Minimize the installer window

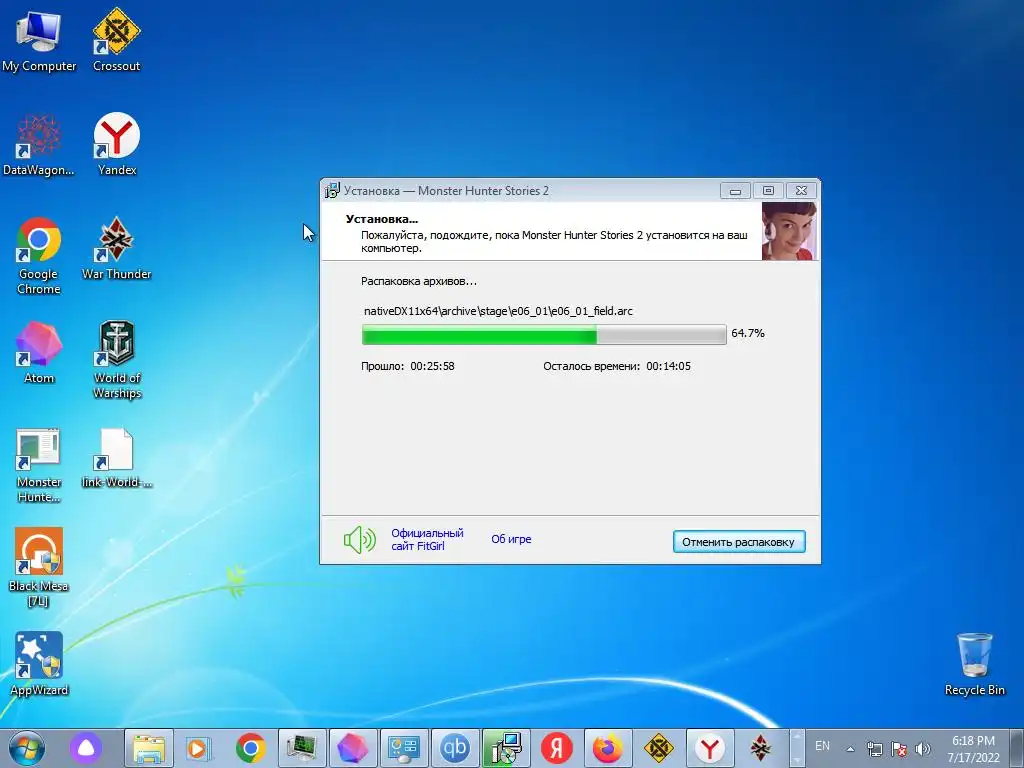tap(735, 191)
